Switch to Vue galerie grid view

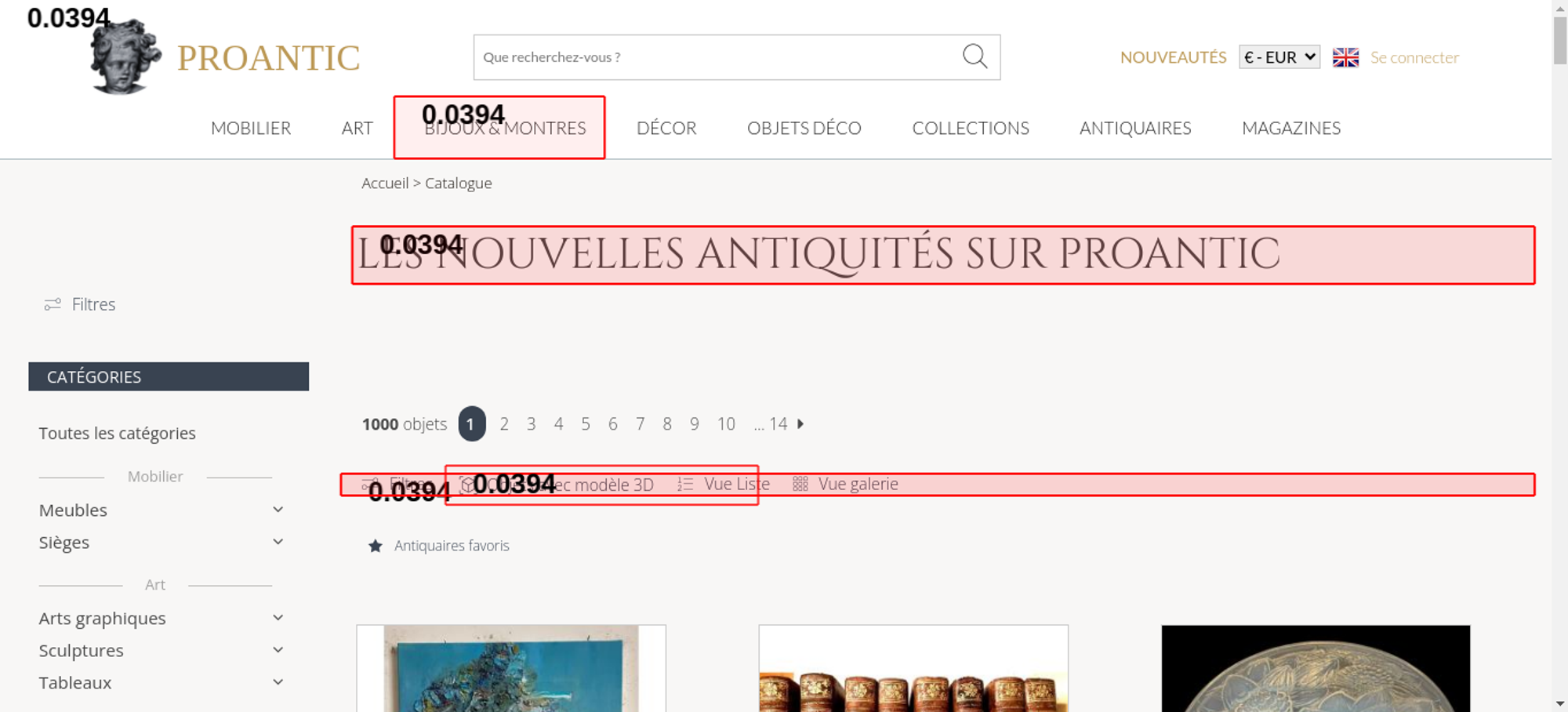click(x=845, y=485)
